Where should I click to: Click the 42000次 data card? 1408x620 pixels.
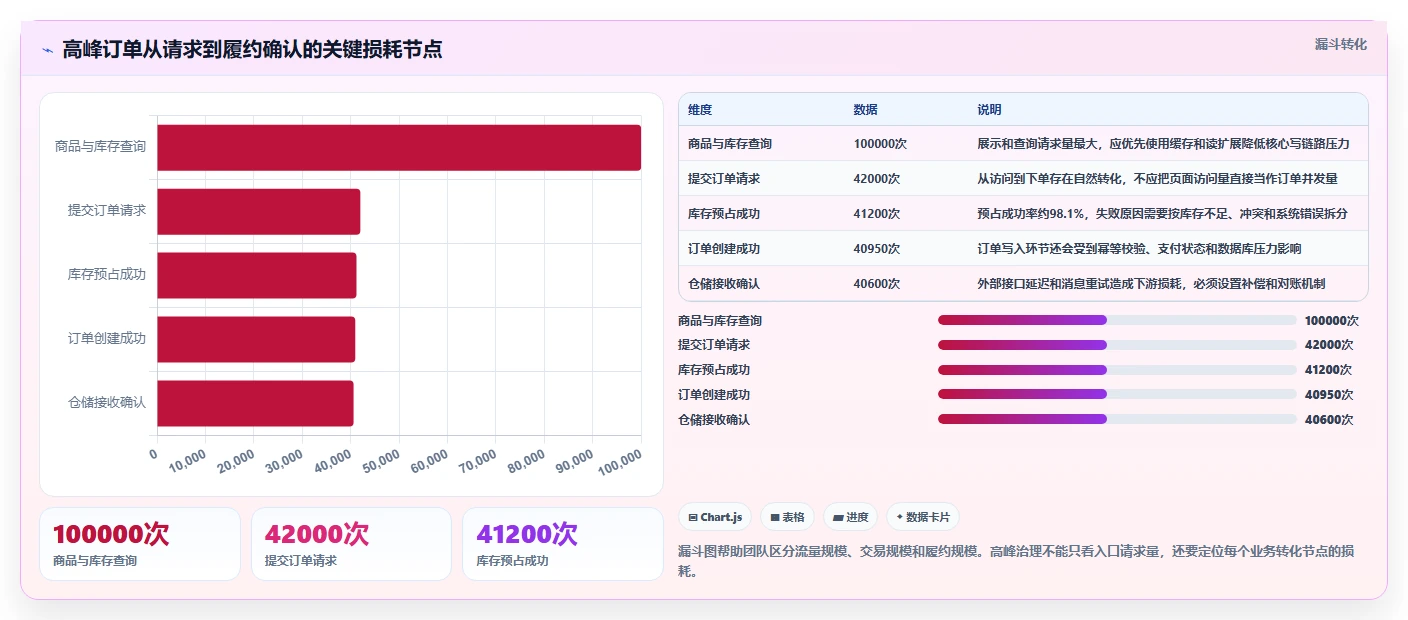click(351, 544)
